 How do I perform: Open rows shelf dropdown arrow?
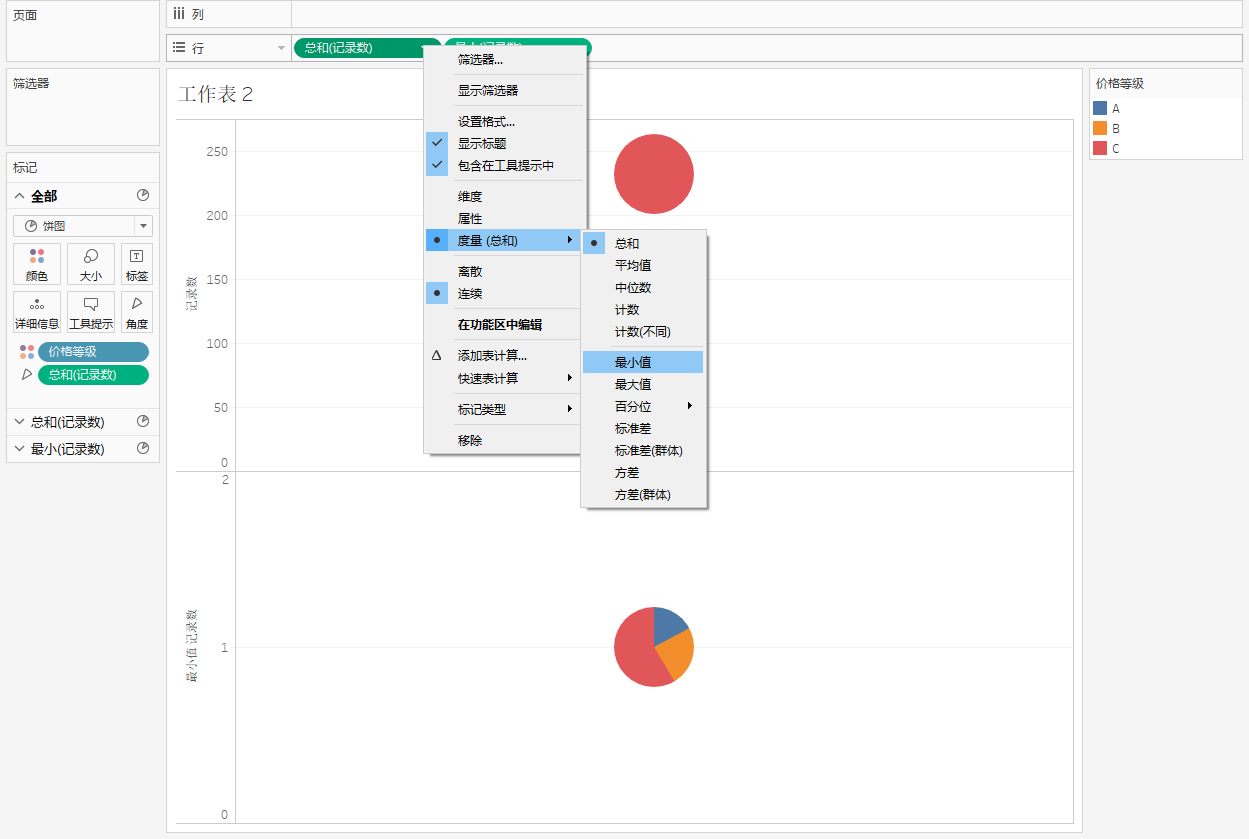point(281,48)
